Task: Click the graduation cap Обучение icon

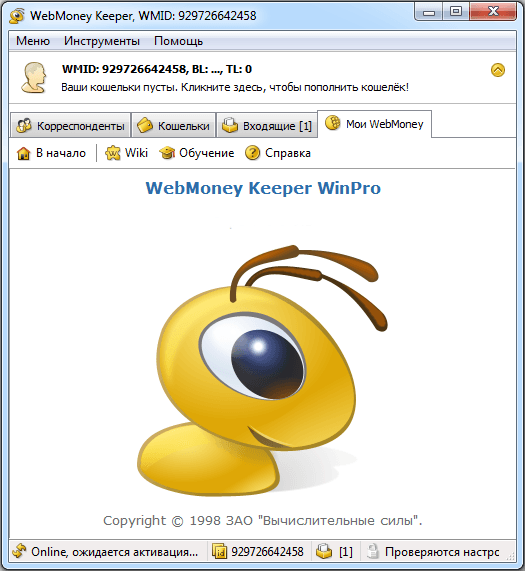Action: coord(167,153)
